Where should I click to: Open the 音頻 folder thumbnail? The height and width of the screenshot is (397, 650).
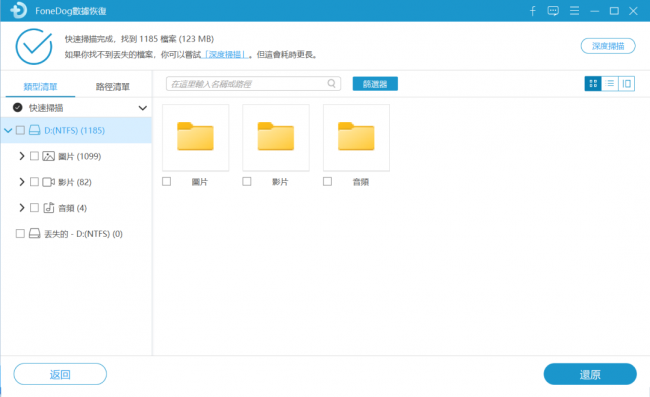[x=356, y=138]
